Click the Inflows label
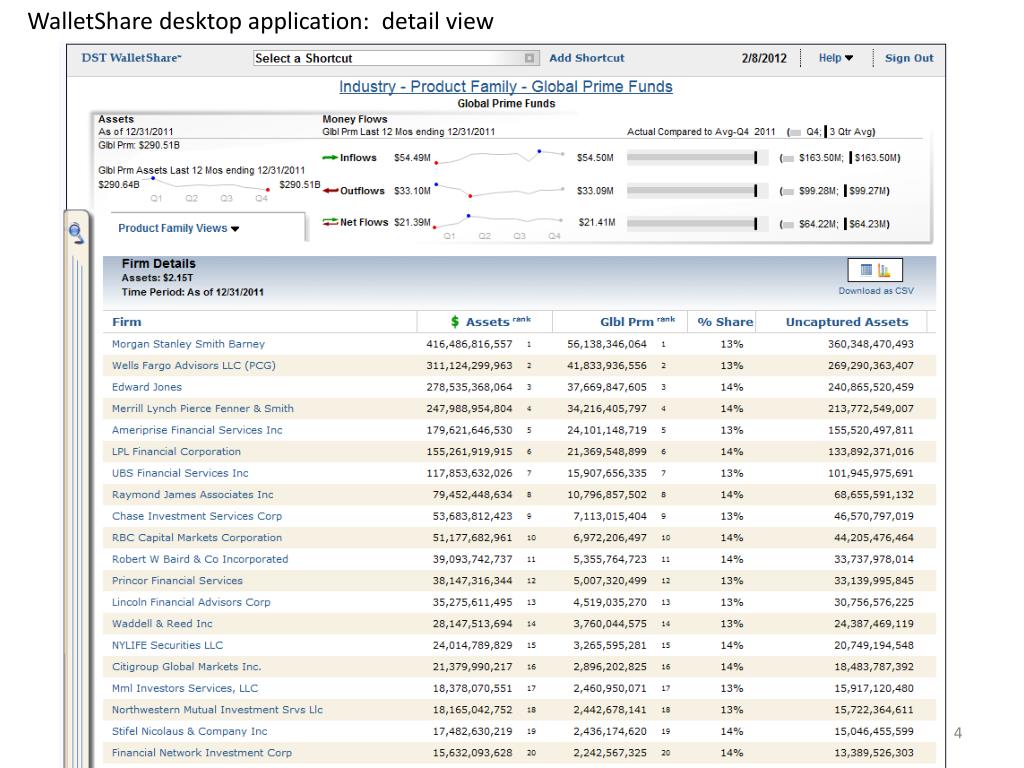 358,157
